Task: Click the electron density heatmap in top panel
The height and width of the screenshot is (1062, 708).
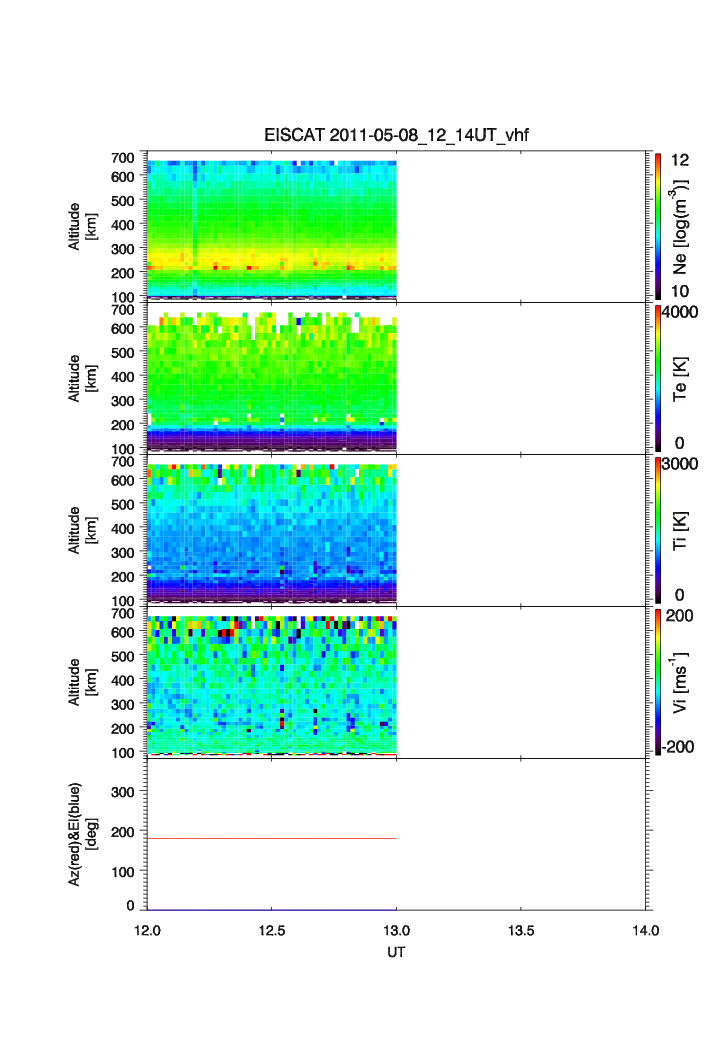Action: tap(272, 230)
